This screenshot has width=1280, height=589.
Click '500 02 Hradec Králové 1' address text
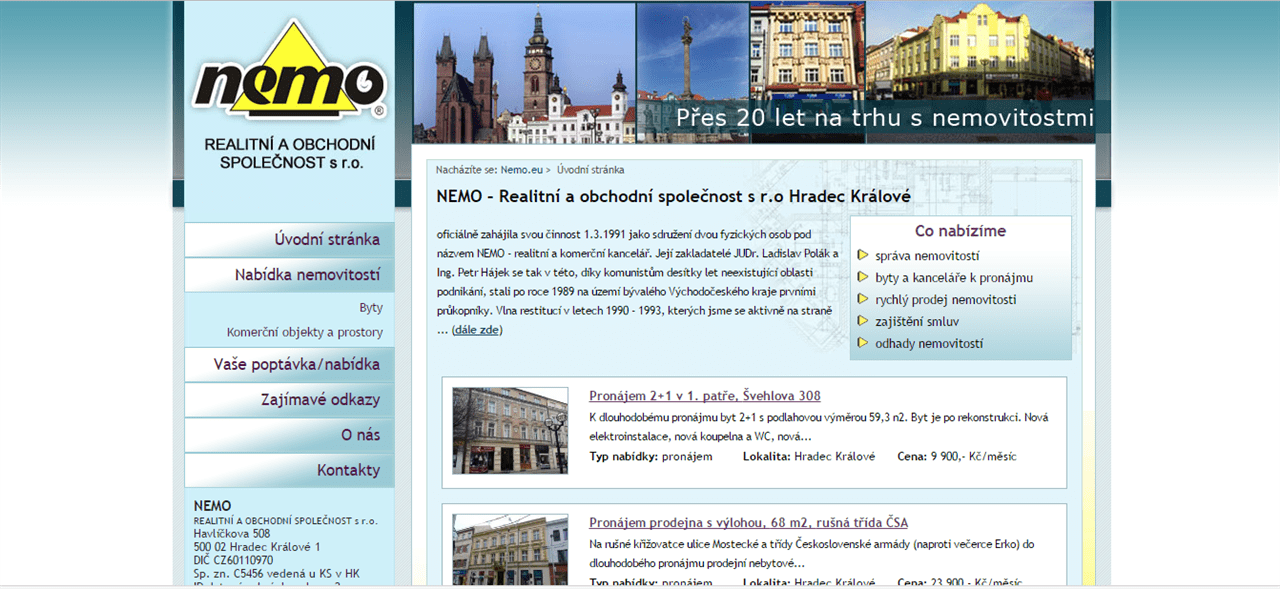(257, 547)
